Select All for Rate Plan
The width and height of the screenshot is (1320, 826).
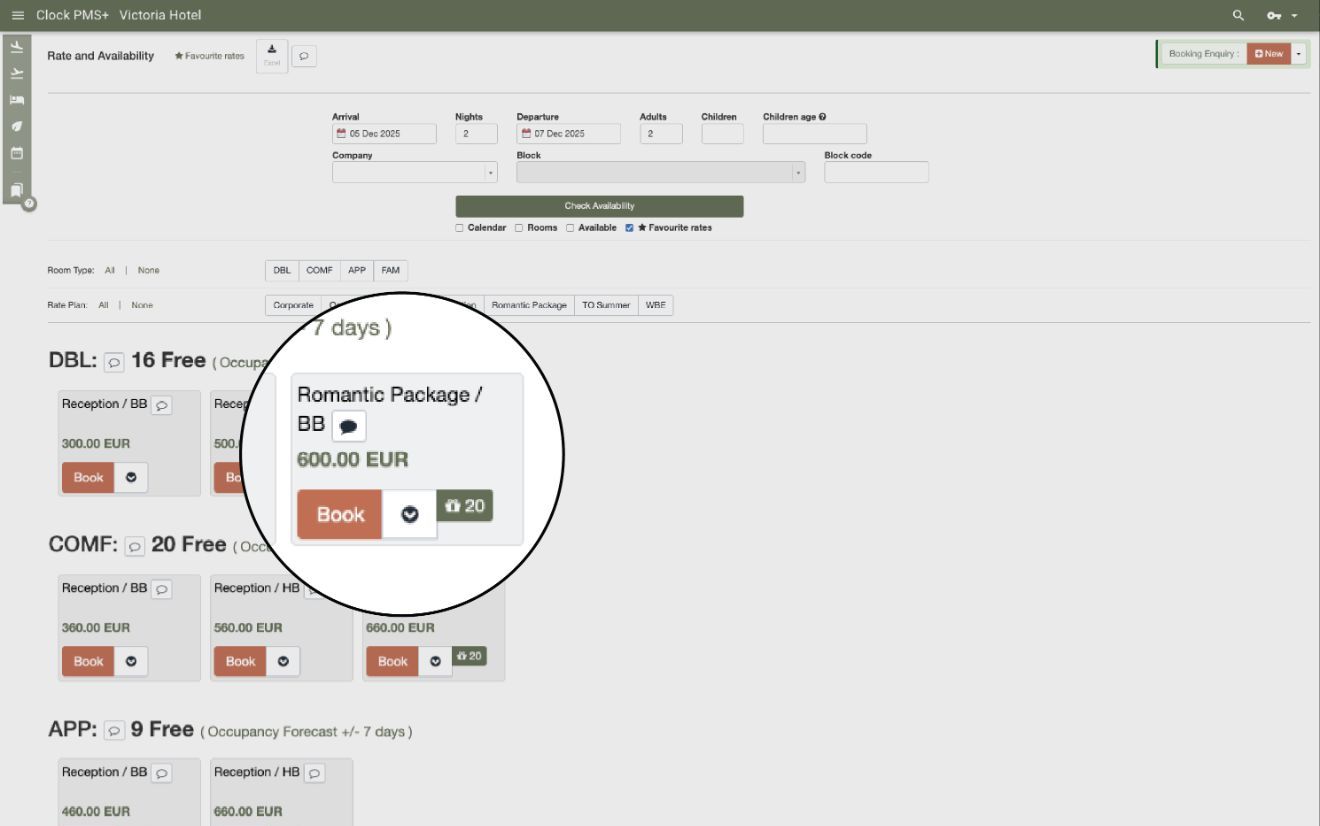pyautogui.click(x=103, y=305)
